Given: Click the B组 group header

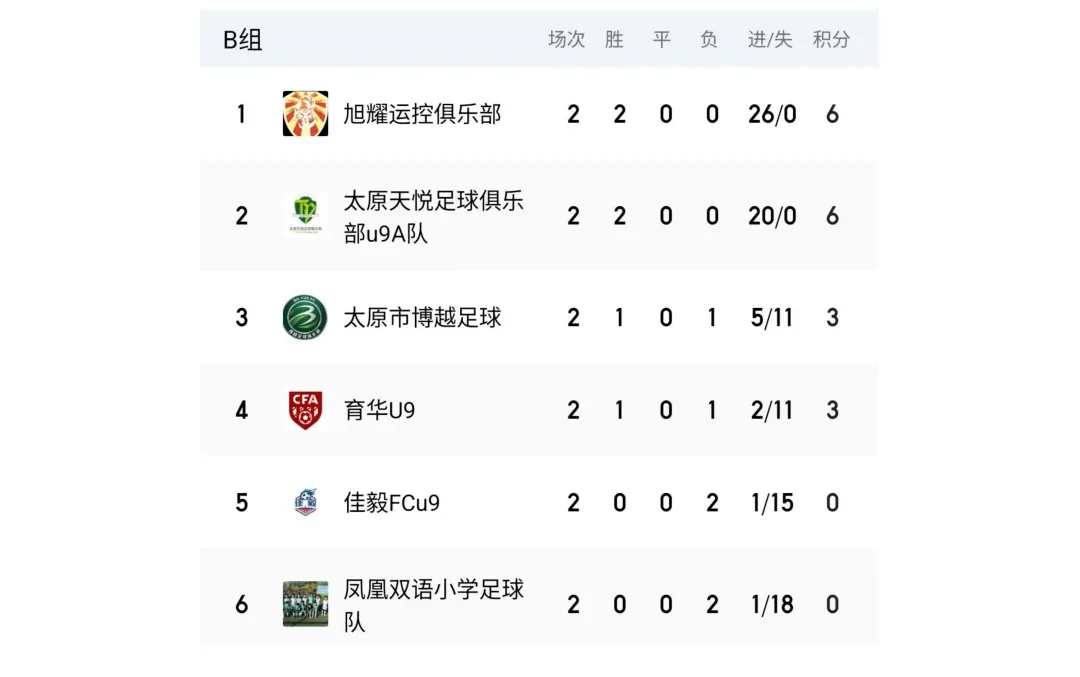Looking at the screenshot, I should point(242,39).
